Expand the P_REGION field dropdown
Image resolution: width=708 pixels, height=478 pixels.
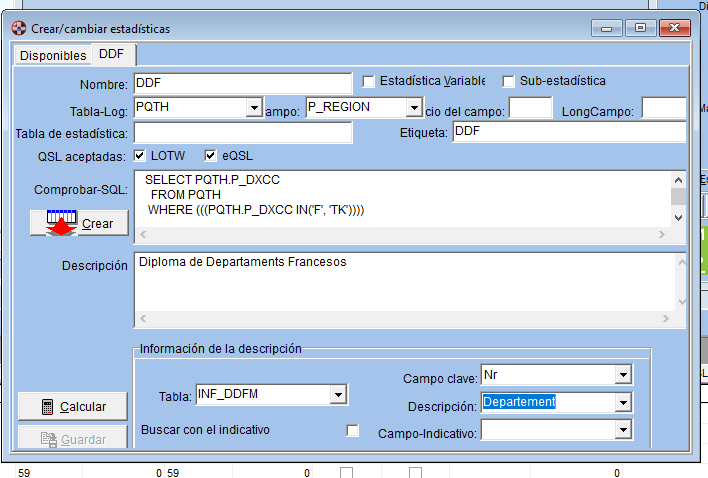tap(413, 108)
